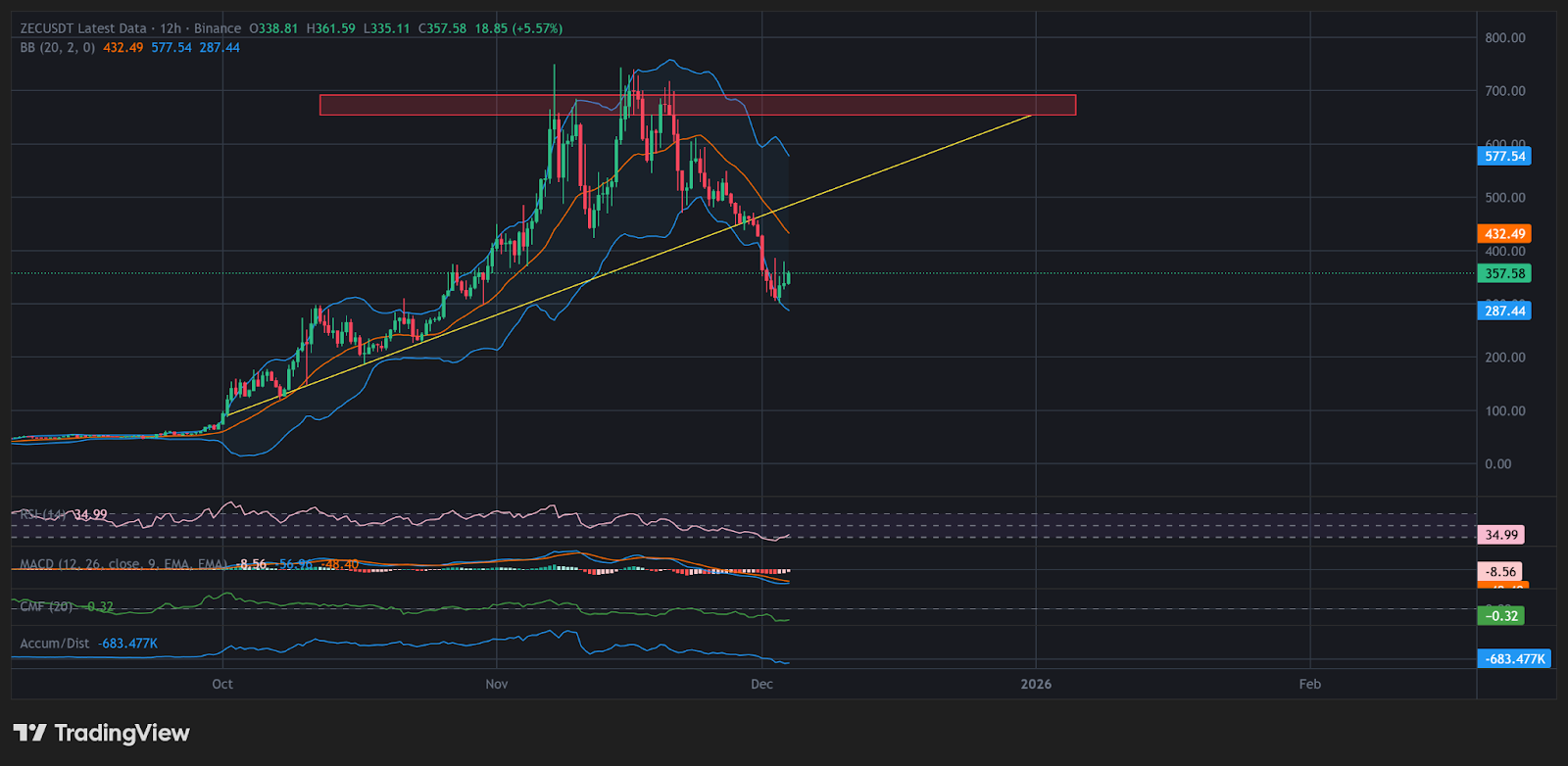Click the 800.00 label on price axis
Viewport: 1568px width, 766px height.
coord(1504,38)
